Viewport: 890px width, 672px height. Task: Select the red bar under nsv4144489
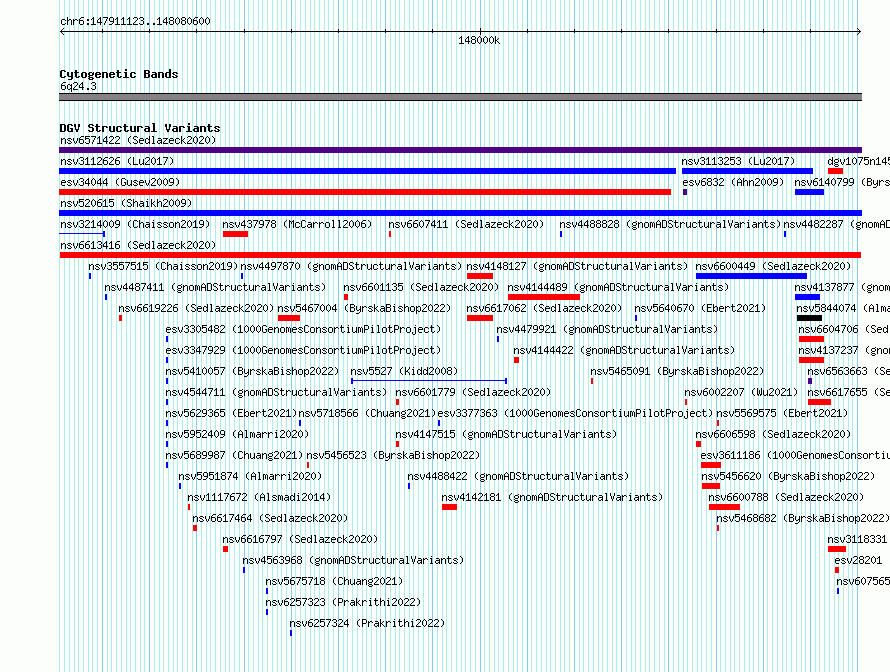coord(544,297)
